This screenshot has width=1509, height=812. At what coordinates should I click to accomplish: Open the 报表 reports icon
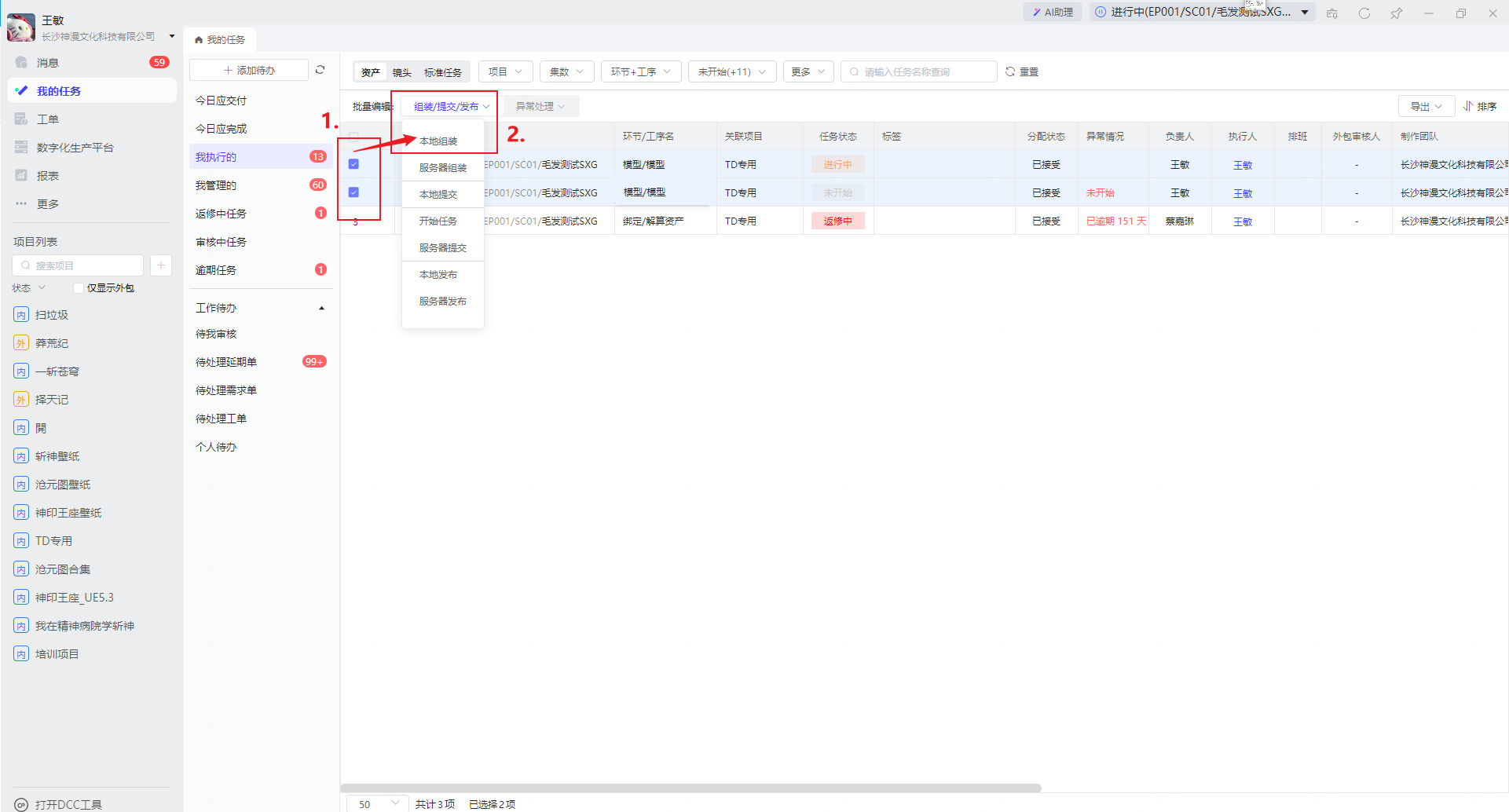pos(21,175)
